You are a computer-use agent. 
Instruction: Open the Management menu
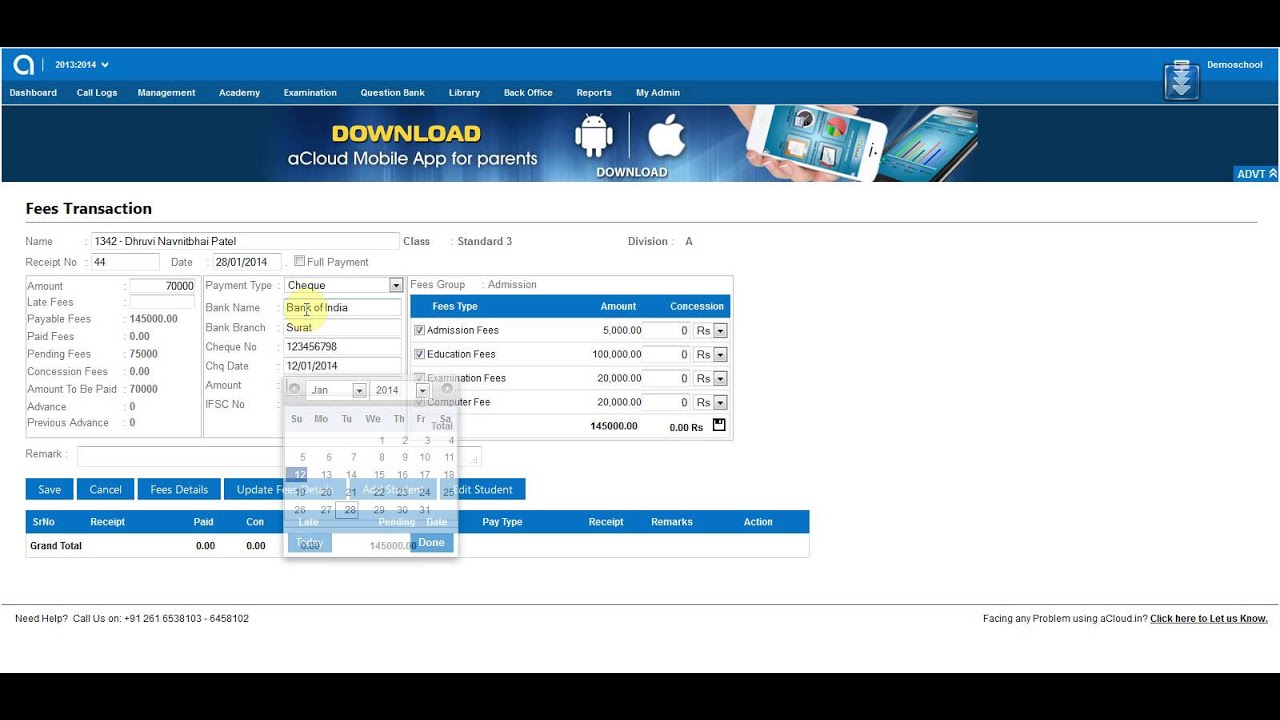coord(166,93)
